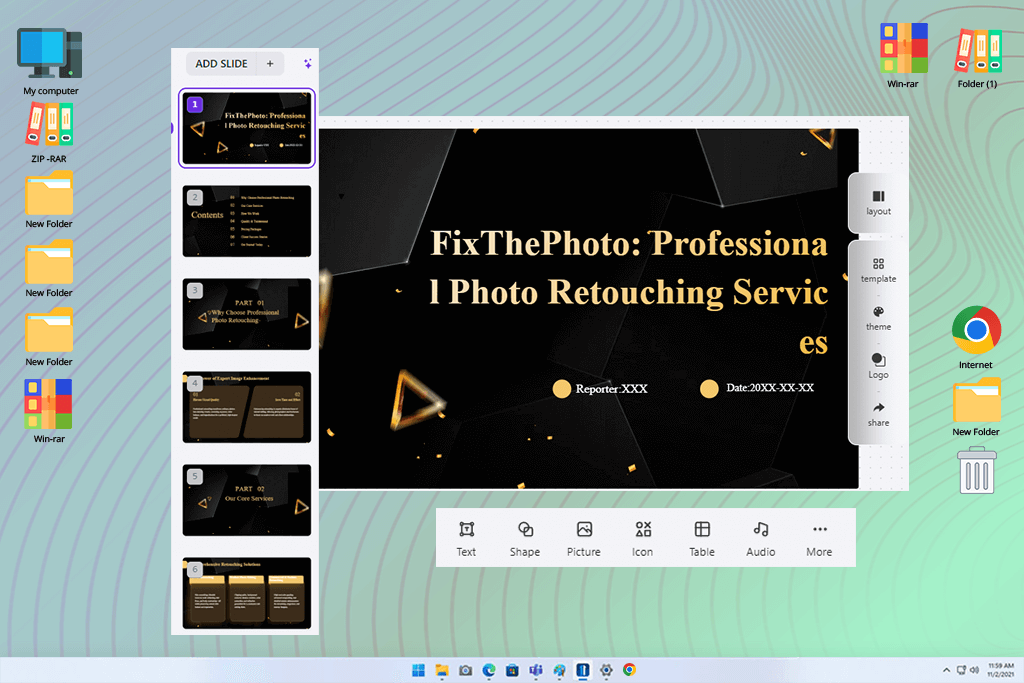Open the Camera app in taskbar
The image size is (1024, 683).
point(466,670)
